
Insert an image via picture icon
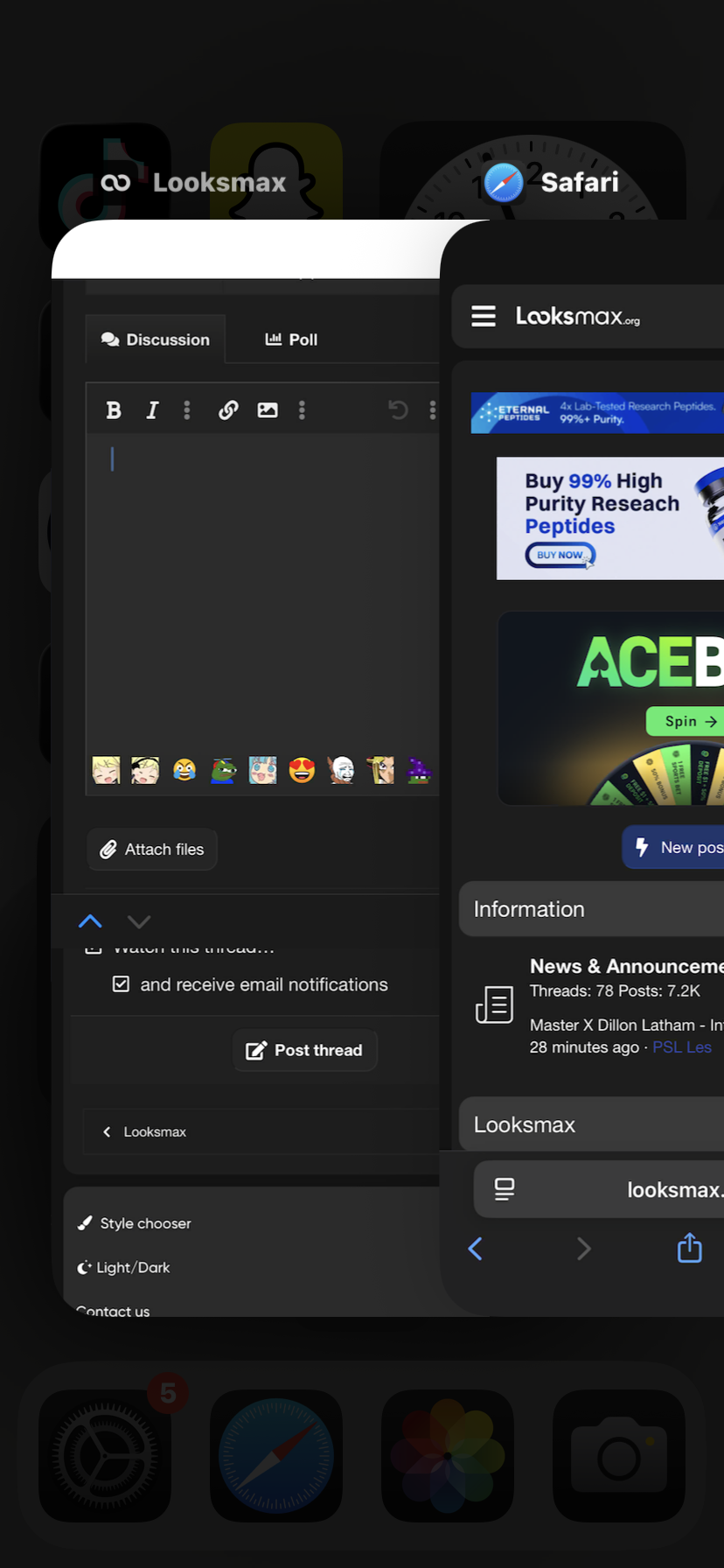point(268,410)
